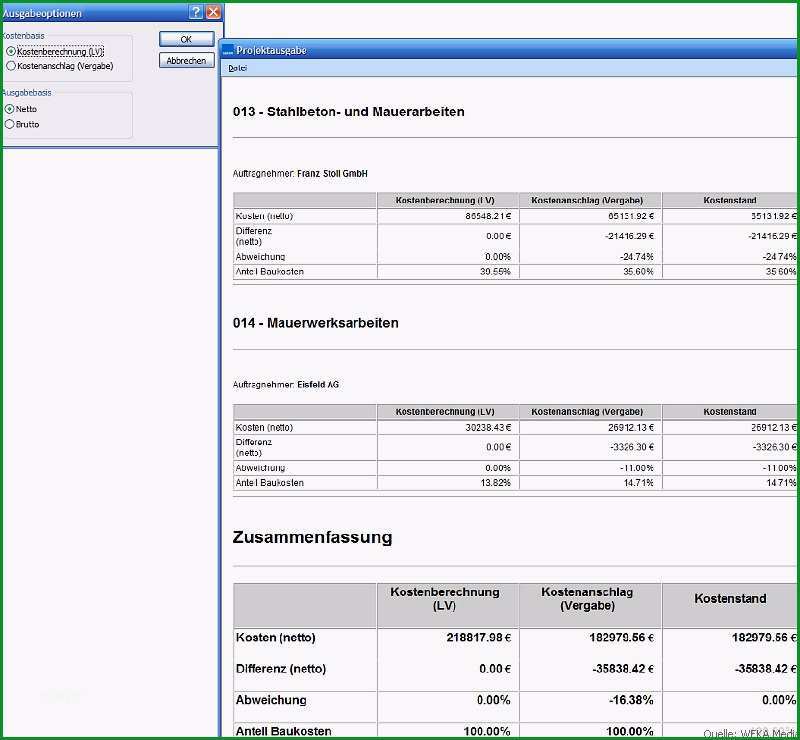Click the 39.55% Anteil Baukosten value
Screen dimensions: 800x740
click(x=495, y=272)
